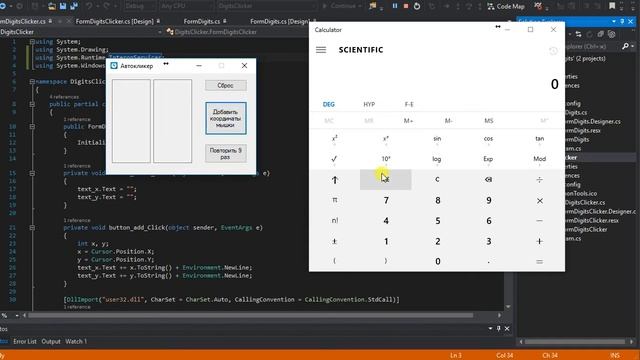The width and height of the screenshot is (640, 360).
Task: Click the Сброс button in Автокликер
Action: point(225,85)
